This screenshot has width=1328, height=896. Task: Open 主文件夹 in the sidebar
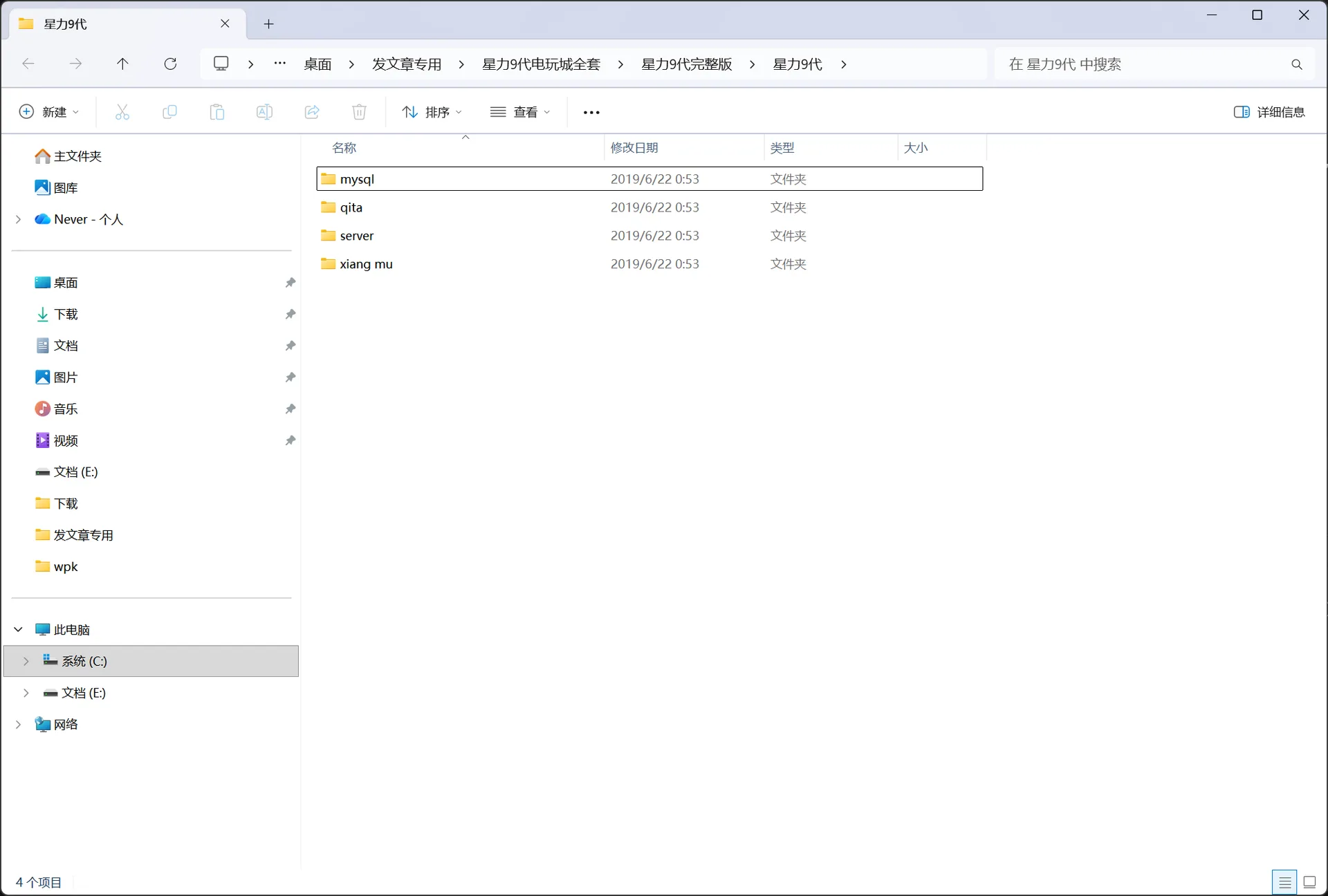(68, 156)
